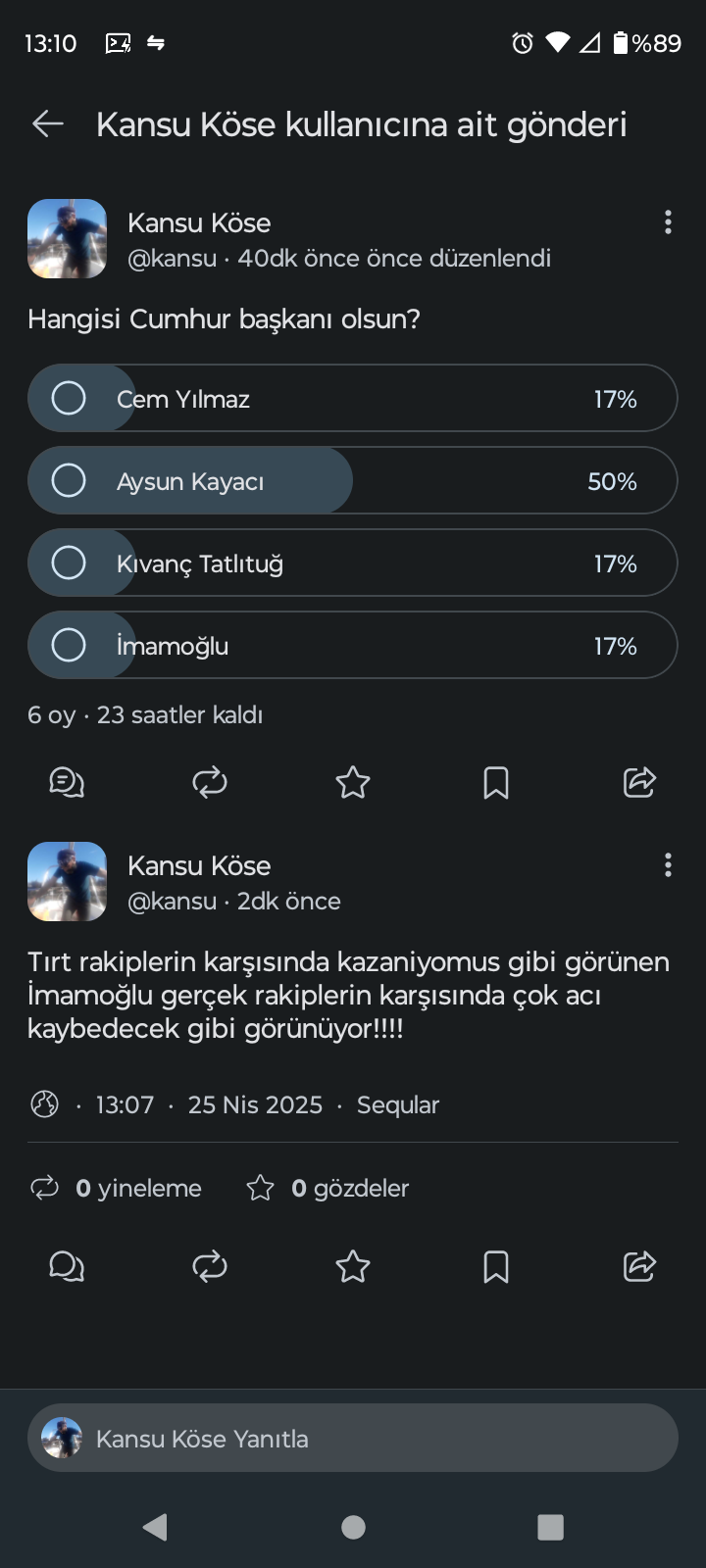
Task: Favorite the poll post with star
Action: 353,782
